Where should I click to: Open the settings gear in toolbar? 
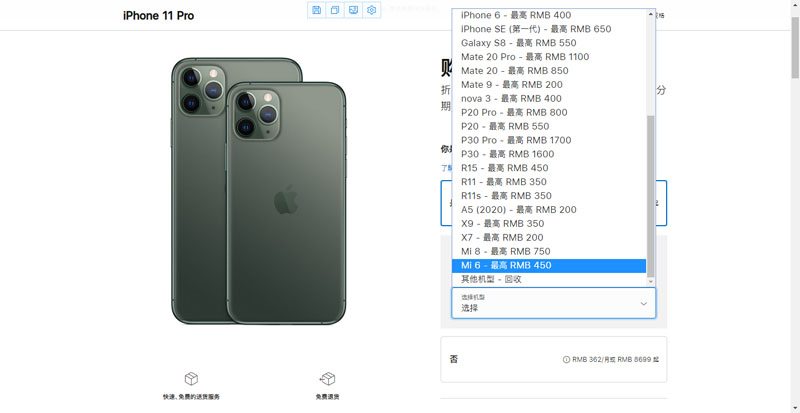(371, 10)
